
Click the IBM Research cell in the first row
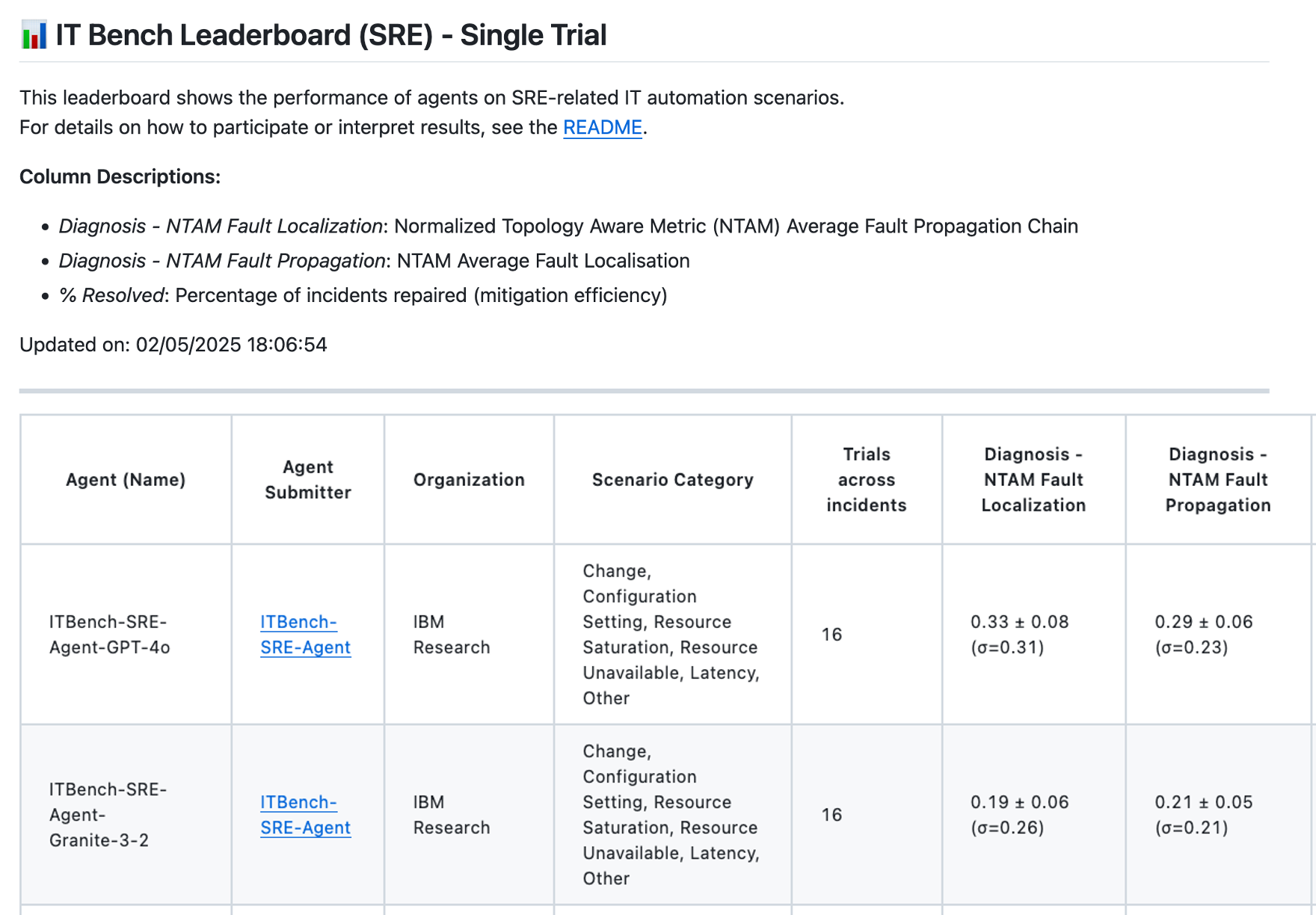(x=451, y=635)
